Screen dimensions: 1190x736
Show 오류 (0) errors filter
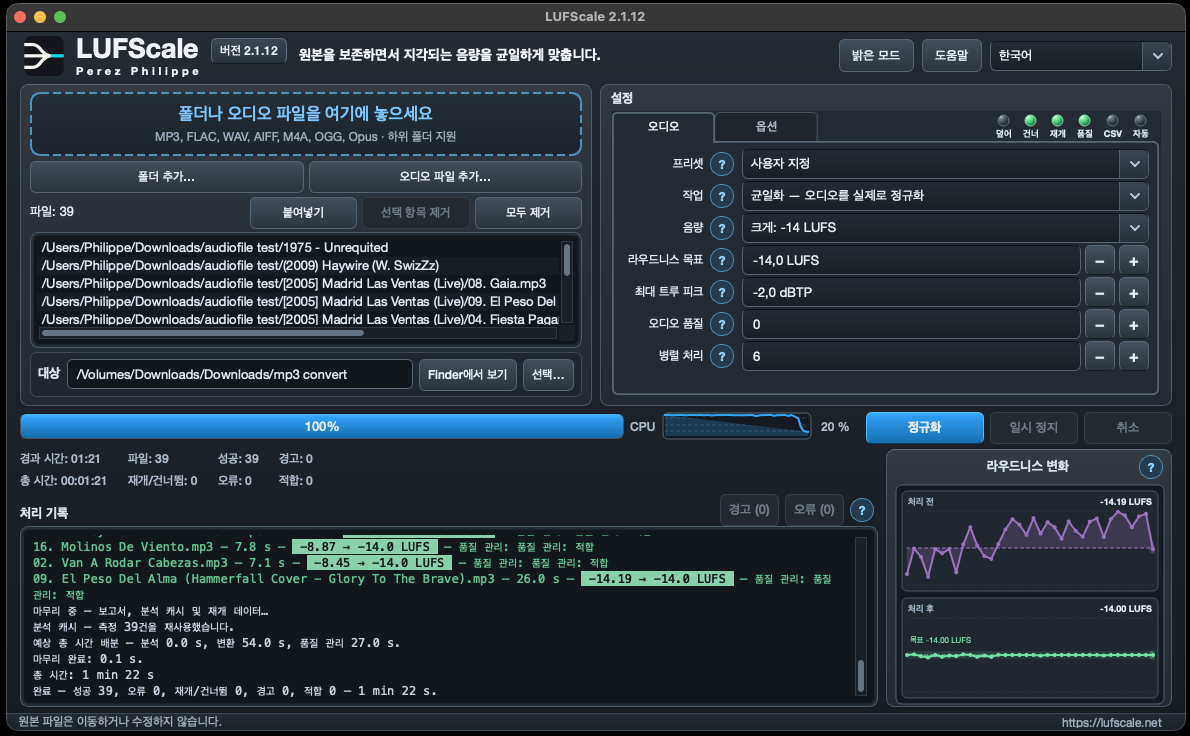point(814,510)
